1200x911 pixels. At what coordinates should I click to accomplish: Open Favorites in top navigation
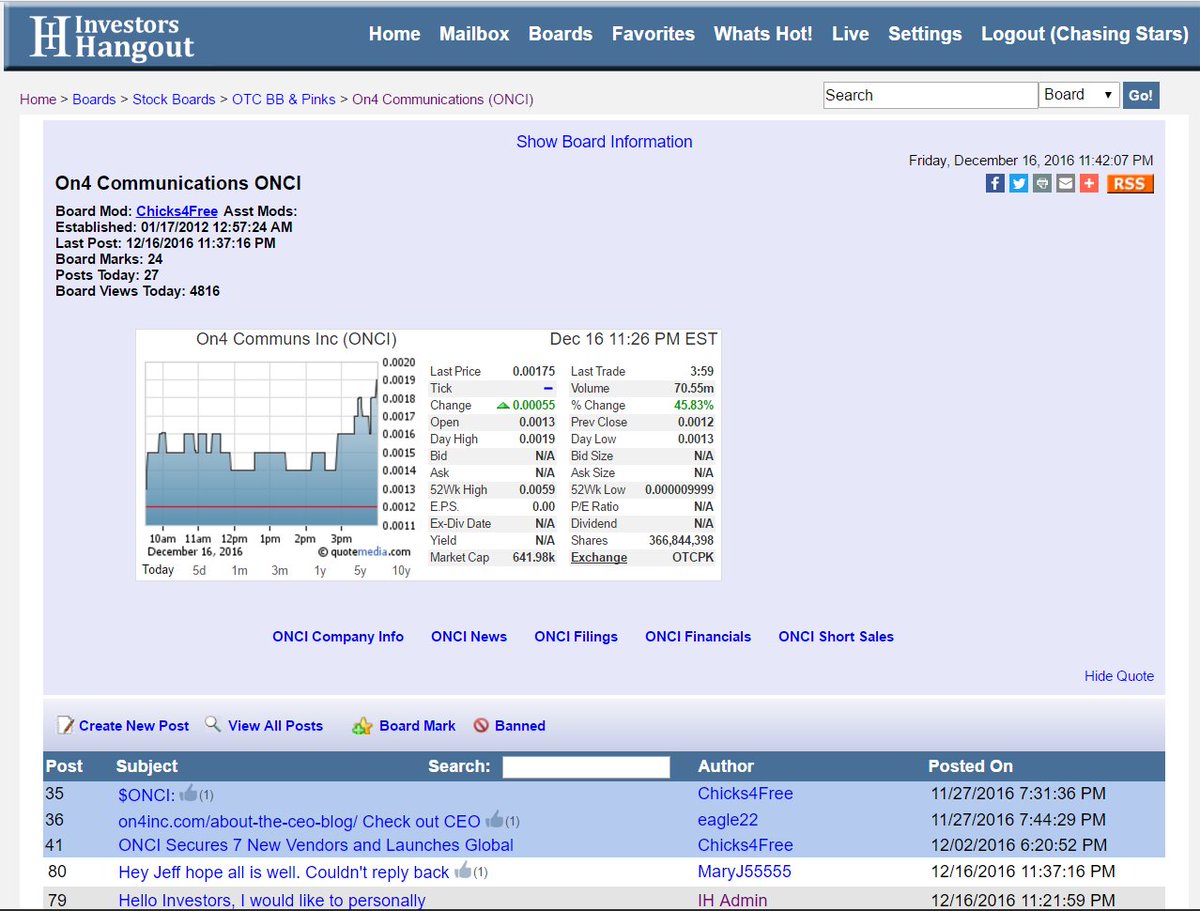click(x=653, y=34)
